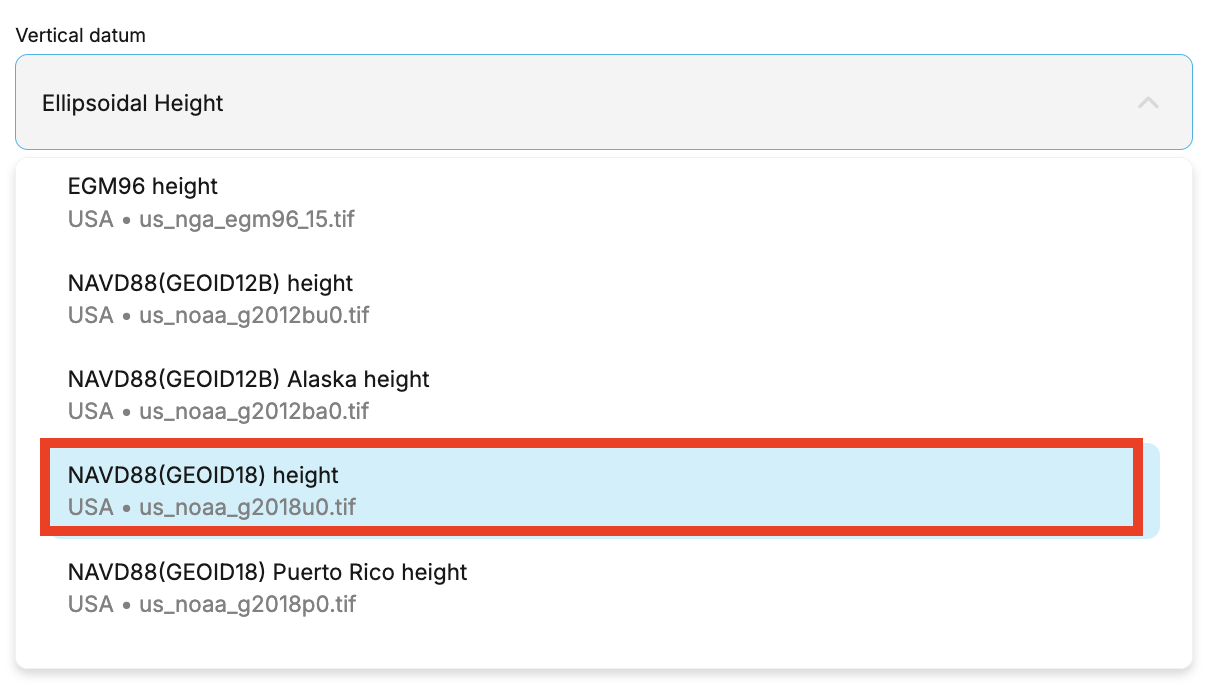Click empty space below Puerto Rico option
This screenshot has width=1224, height=698.
pos(604,648)
